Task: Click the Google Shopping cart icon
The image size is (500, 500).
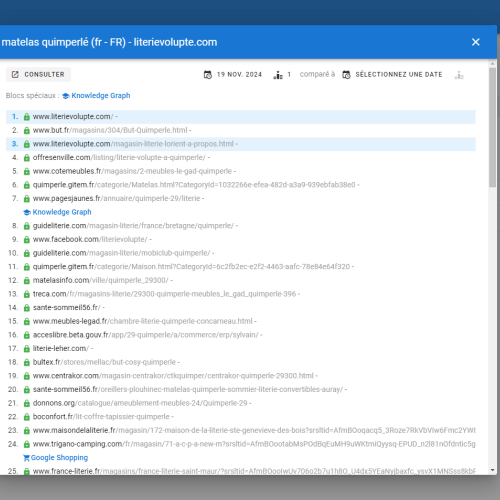Action: point(26,458)
